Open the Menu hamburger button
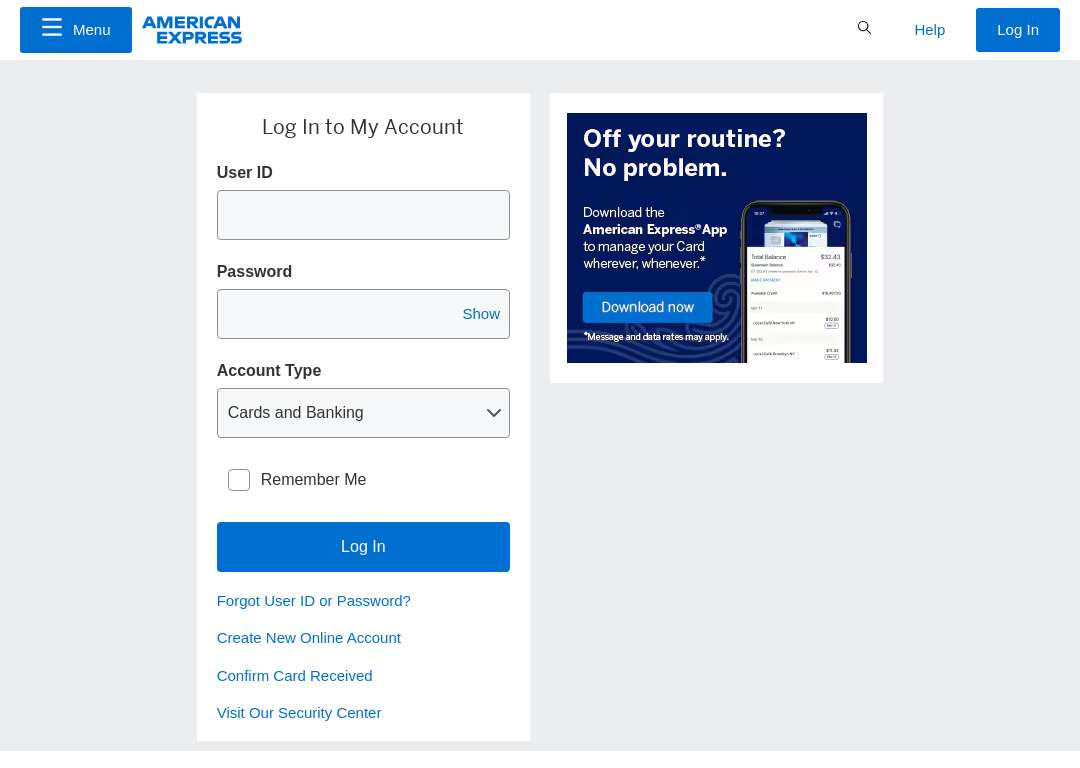This screenshot has height=768, width=1080. click(x=76, y=30)
